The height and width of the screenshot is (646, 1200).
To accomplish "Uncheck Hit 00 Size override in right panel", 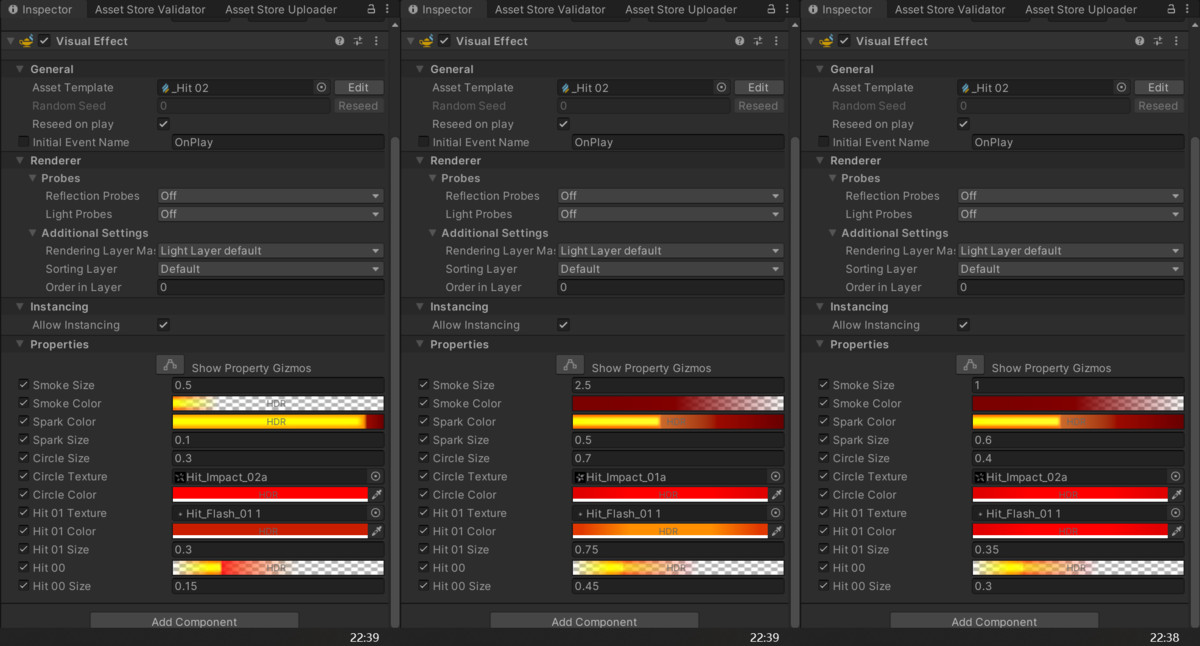I will point(824,586).
